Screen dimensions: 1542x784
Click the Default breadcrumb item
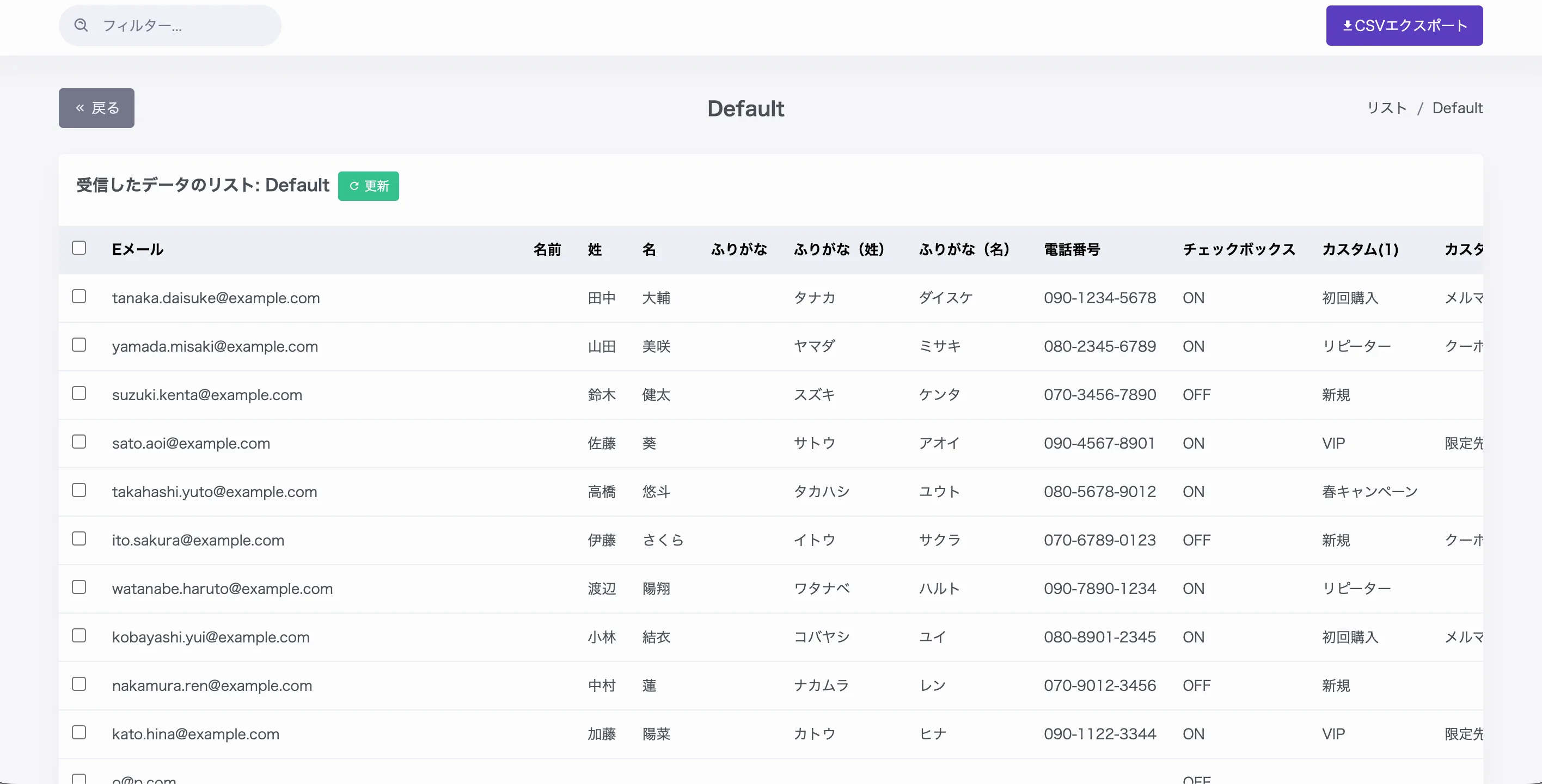[1457, 108]
